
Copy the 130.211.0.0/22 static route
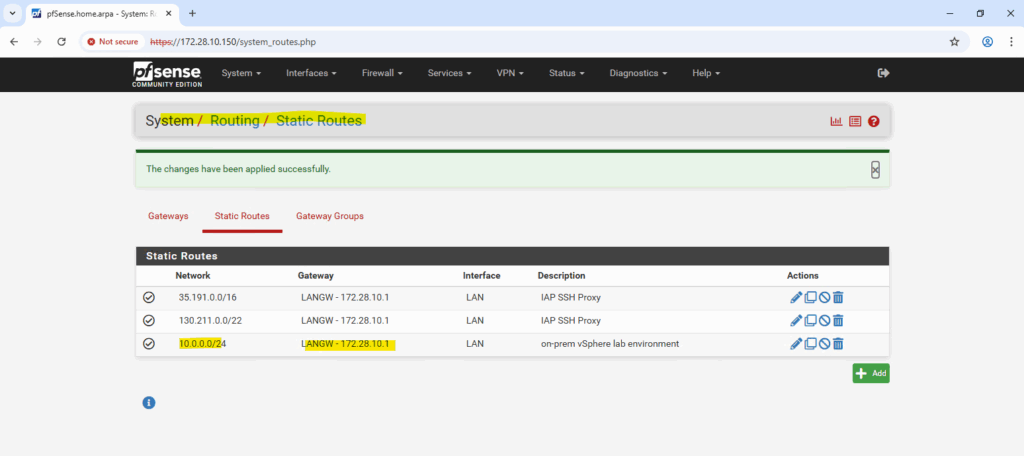coord(811,321)
